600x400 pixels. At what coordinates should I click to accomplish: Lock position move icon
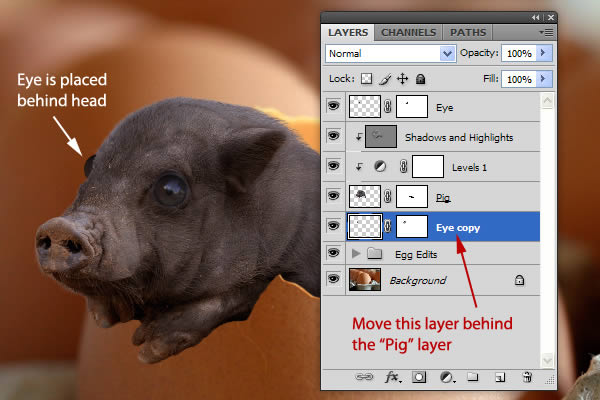pyautogui.click(x=403, y=79)
